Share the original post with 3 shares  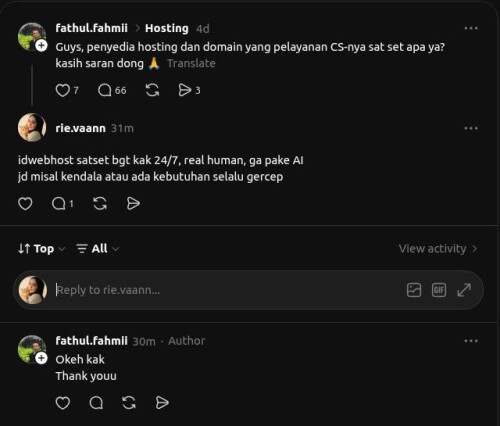pyautogui.click(x=185, y=90)
